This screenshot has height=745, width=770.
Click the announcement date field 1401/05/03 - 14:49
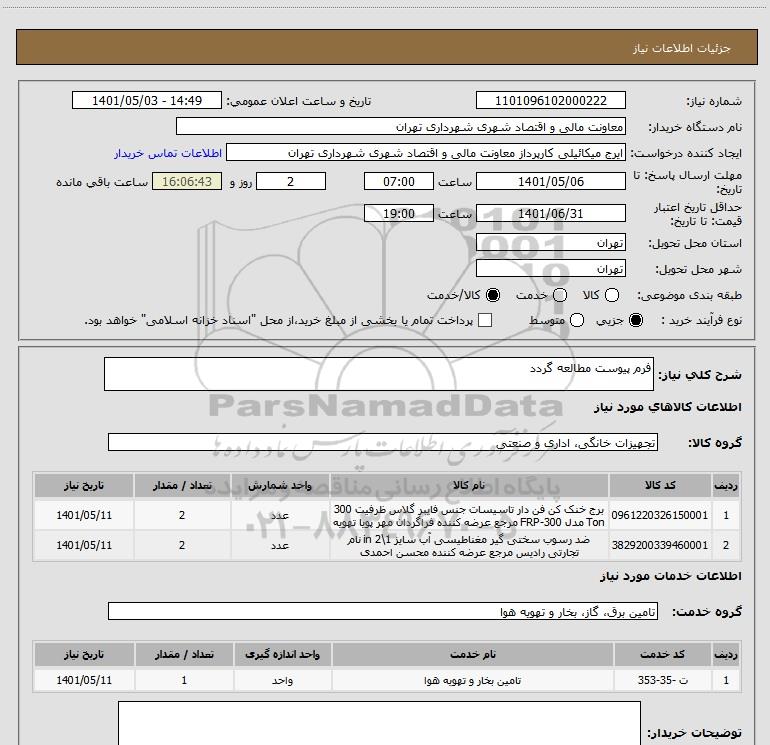(x=147, y=100)
